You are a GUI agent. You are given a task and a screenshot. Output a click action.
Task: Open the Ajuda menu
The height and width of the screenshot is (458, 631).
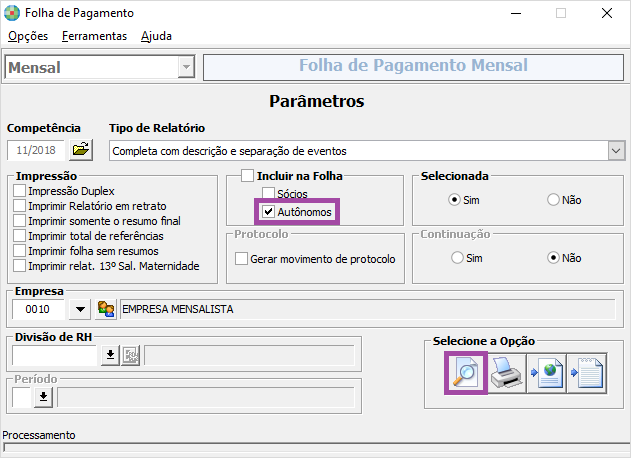click(156, 36)
